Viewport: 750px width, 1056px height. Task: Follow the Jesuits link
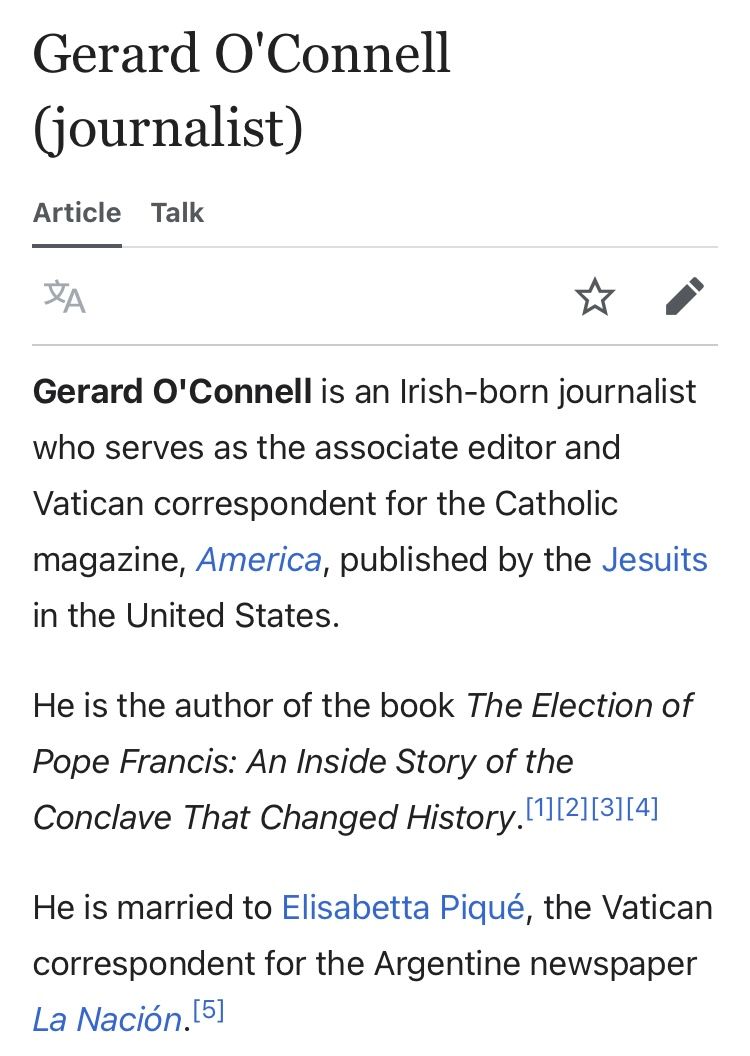pos(654,560)
